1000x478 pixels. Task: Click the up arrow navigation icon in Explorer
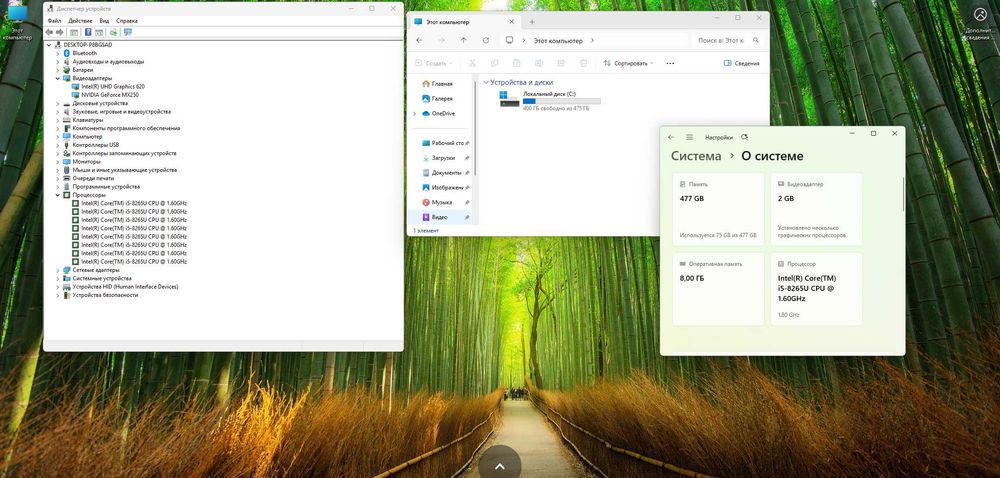464,40
